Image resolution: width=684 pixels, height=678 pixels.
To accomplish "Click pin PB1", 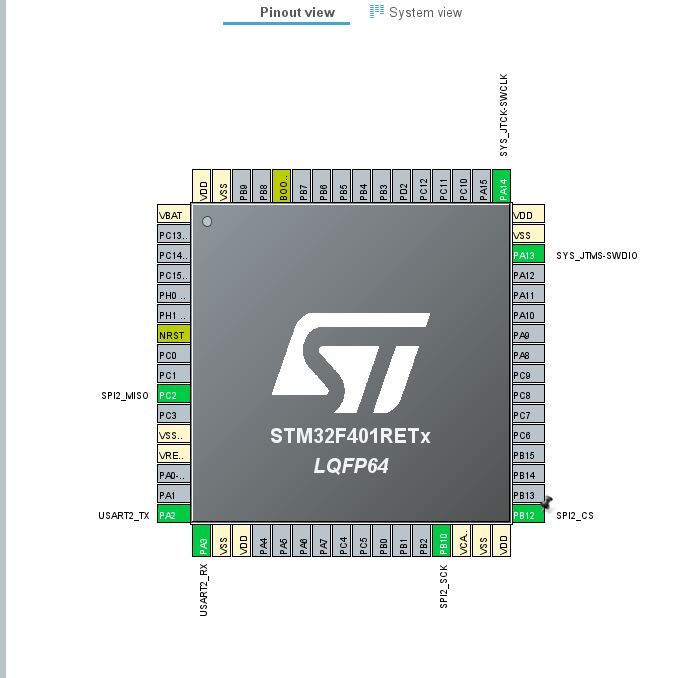I will (x=401, y=541).
